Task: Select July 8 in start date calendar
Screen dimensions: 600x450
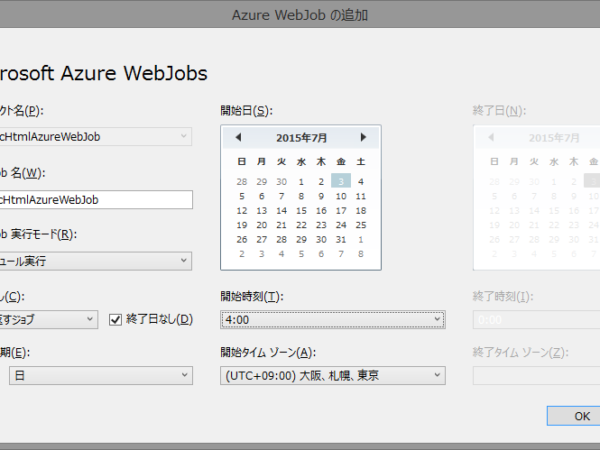Action: coord(301,196)
